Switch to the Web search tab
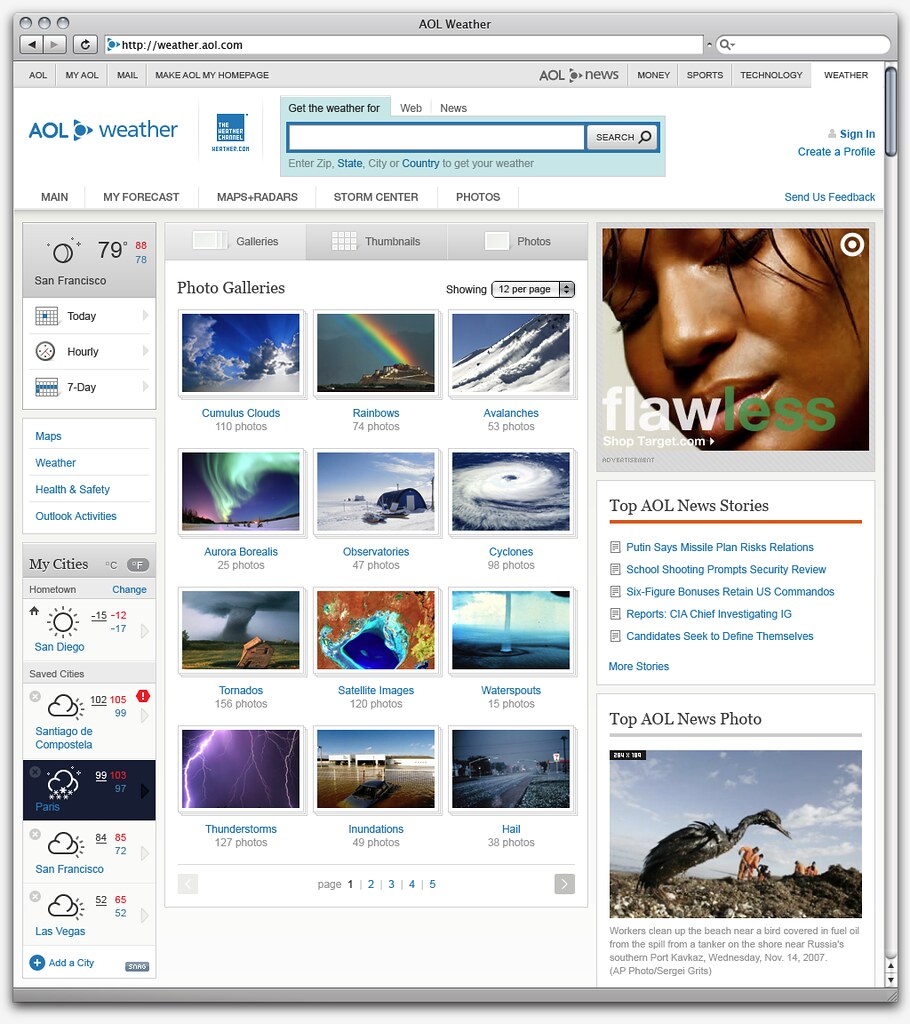Screen dimensions: 910x1024 [x=411, y=108]
